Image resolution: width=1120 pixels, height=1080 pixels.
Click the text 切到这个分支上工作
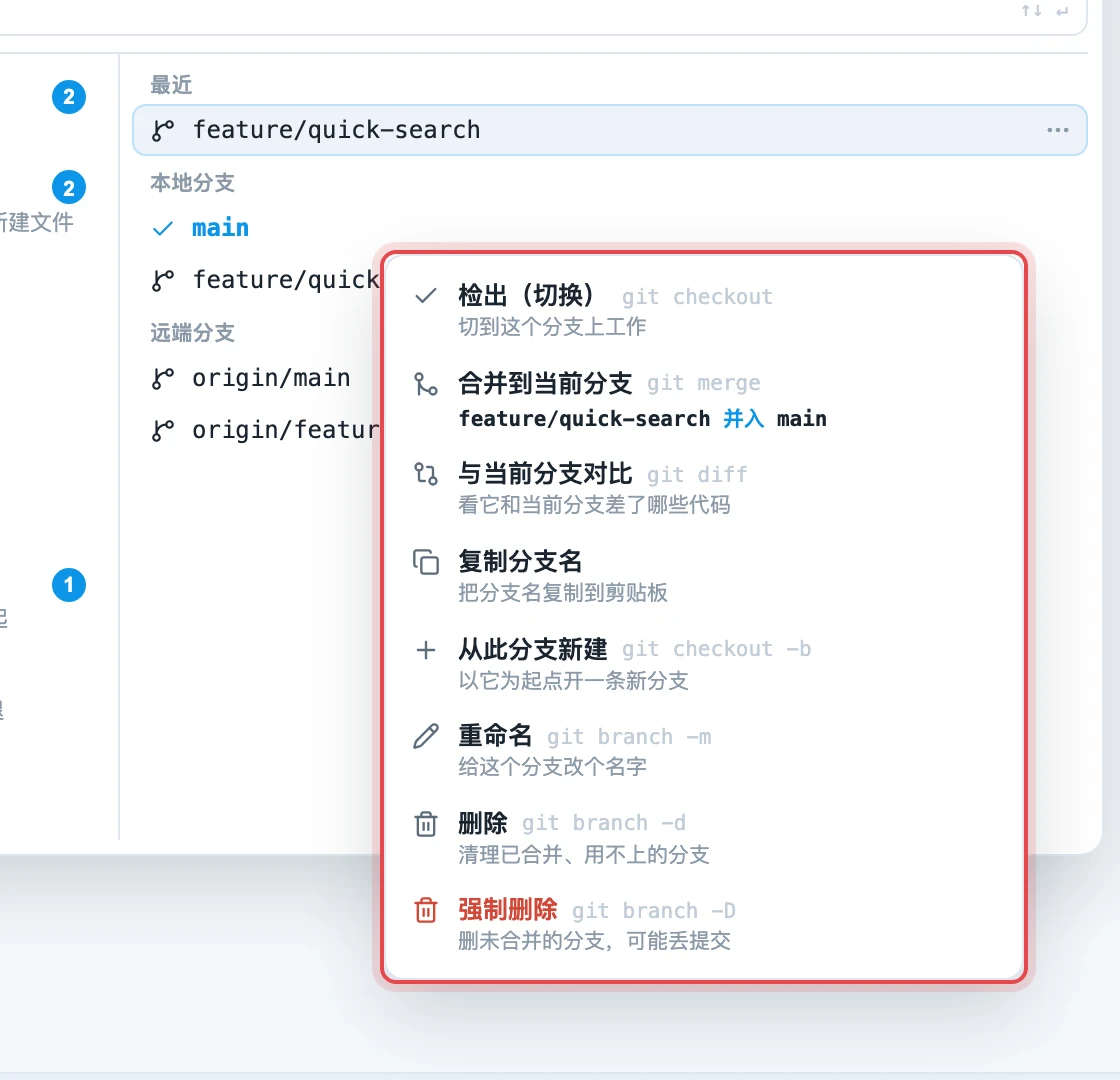click(x=552, y=327)
